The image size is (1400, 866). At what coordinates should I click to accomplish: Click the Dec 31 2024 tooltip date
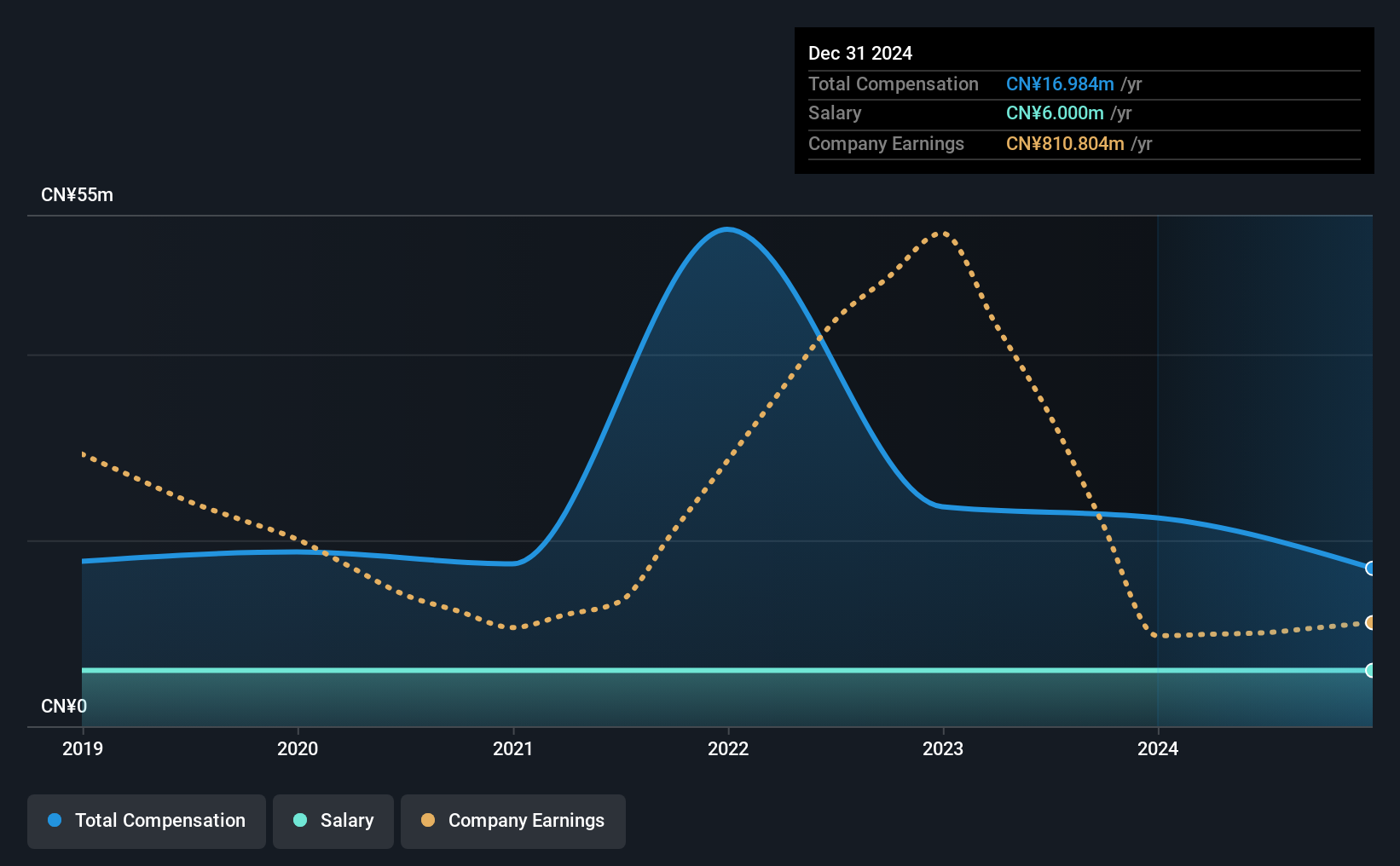(x=860, y=53)
